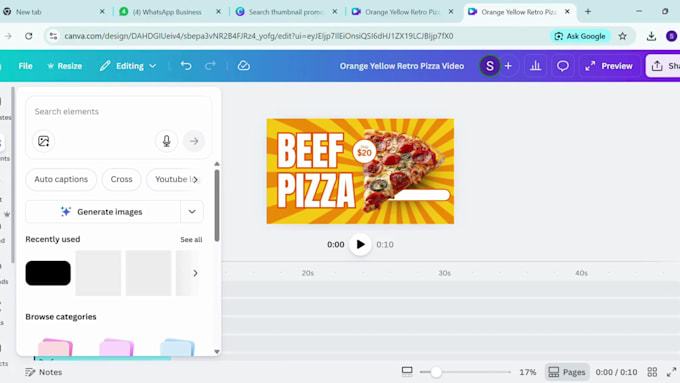Open the Preview mode
The image size is (680, 383).
pos(609,66)
